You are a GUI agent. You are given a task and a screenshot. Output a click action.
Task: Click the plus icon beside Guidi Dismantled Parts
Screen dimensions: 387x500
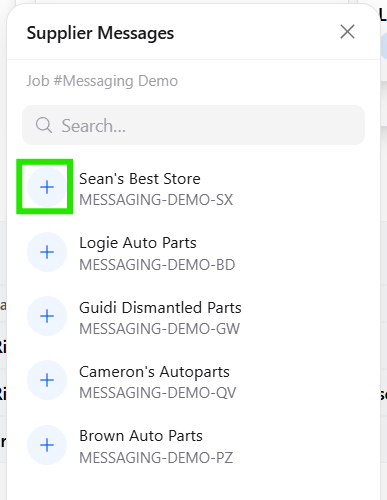[47, 316]
